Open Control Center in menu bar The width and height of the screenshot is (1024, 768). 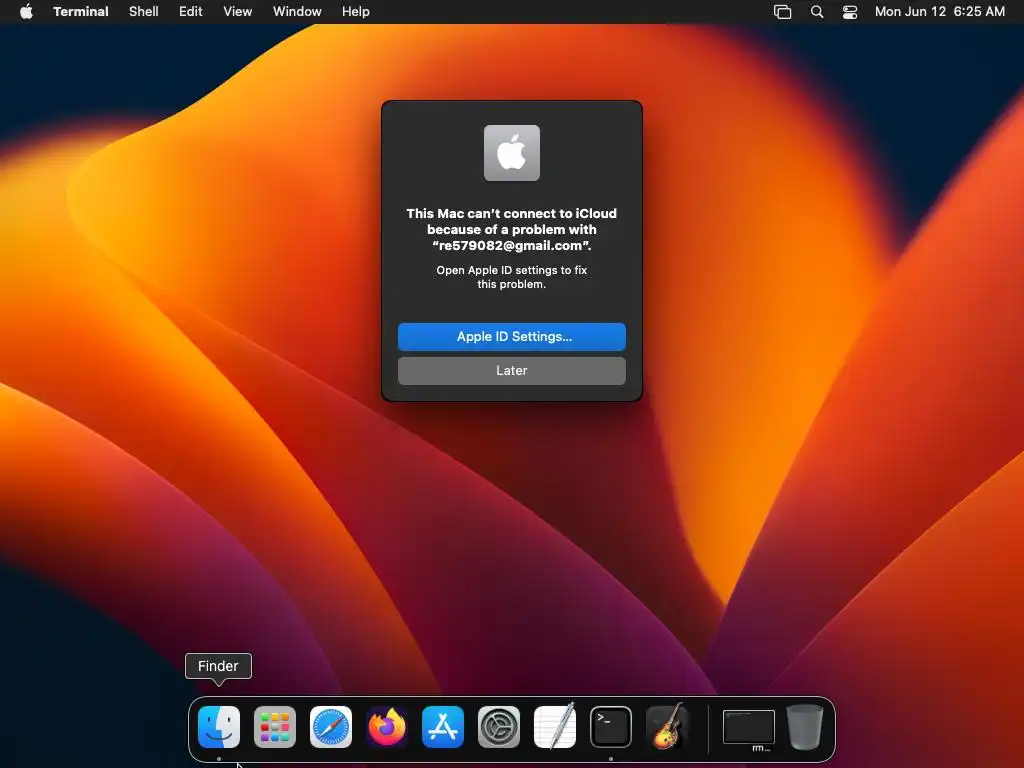pos(850,12)
